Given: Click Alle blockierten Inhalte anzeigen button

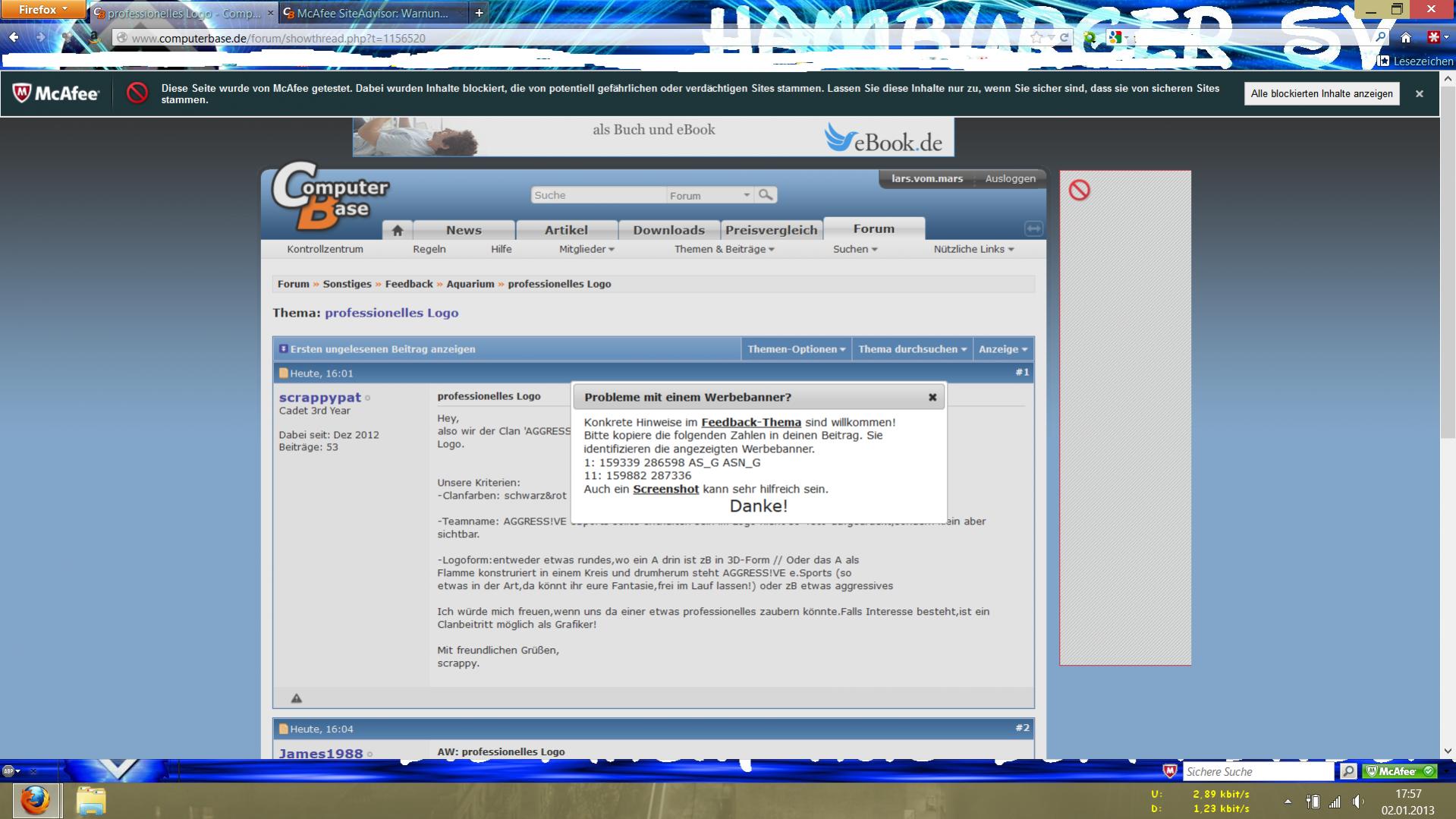Looking at the screenshot, I should pos(1322,93).
